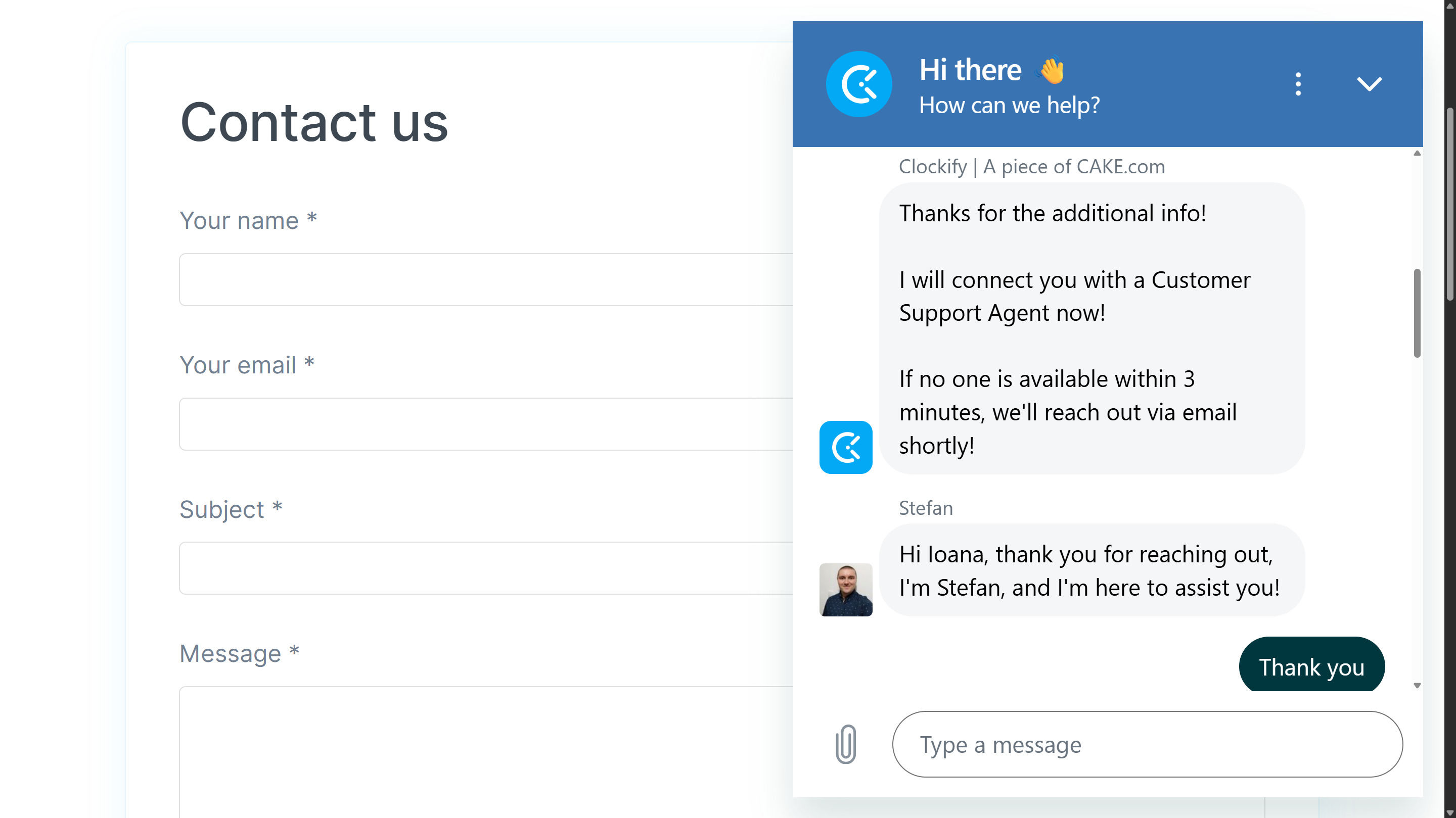Screen dimensions: 1456x818
Task: Click the Clockify icon next to the chatbot reply
Action: pyautogui.click(x=845, y=447)
